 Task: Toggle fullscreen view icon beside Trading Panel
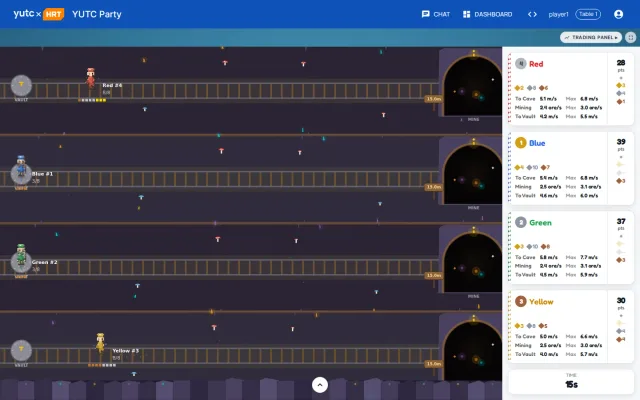click(x=631, y=37)
